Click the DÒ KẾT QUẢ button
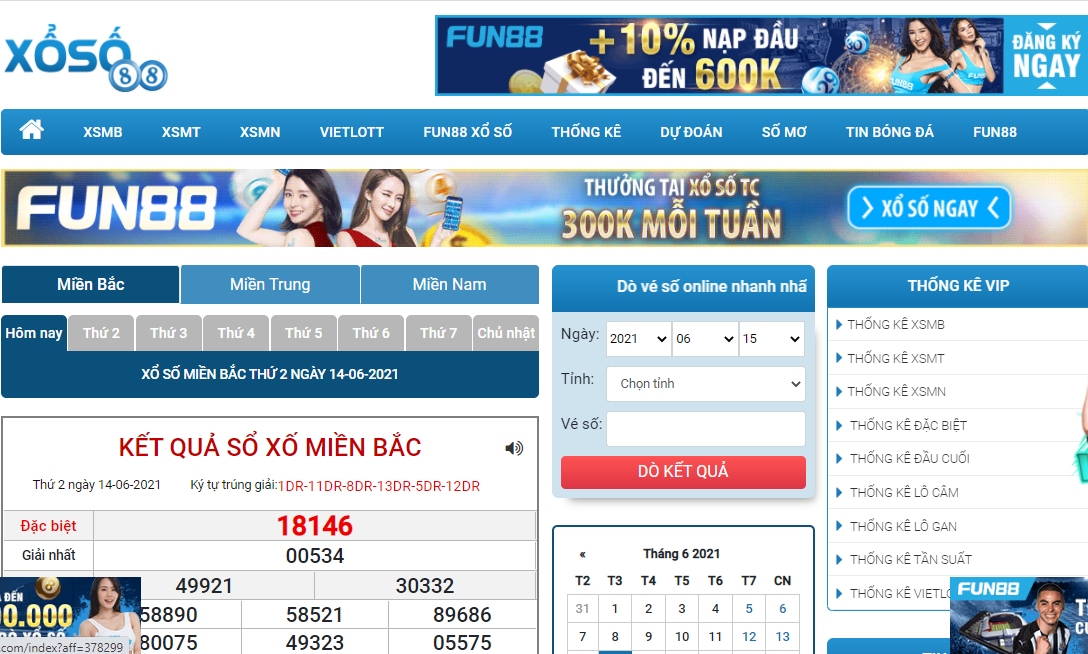 click(683, 472)
